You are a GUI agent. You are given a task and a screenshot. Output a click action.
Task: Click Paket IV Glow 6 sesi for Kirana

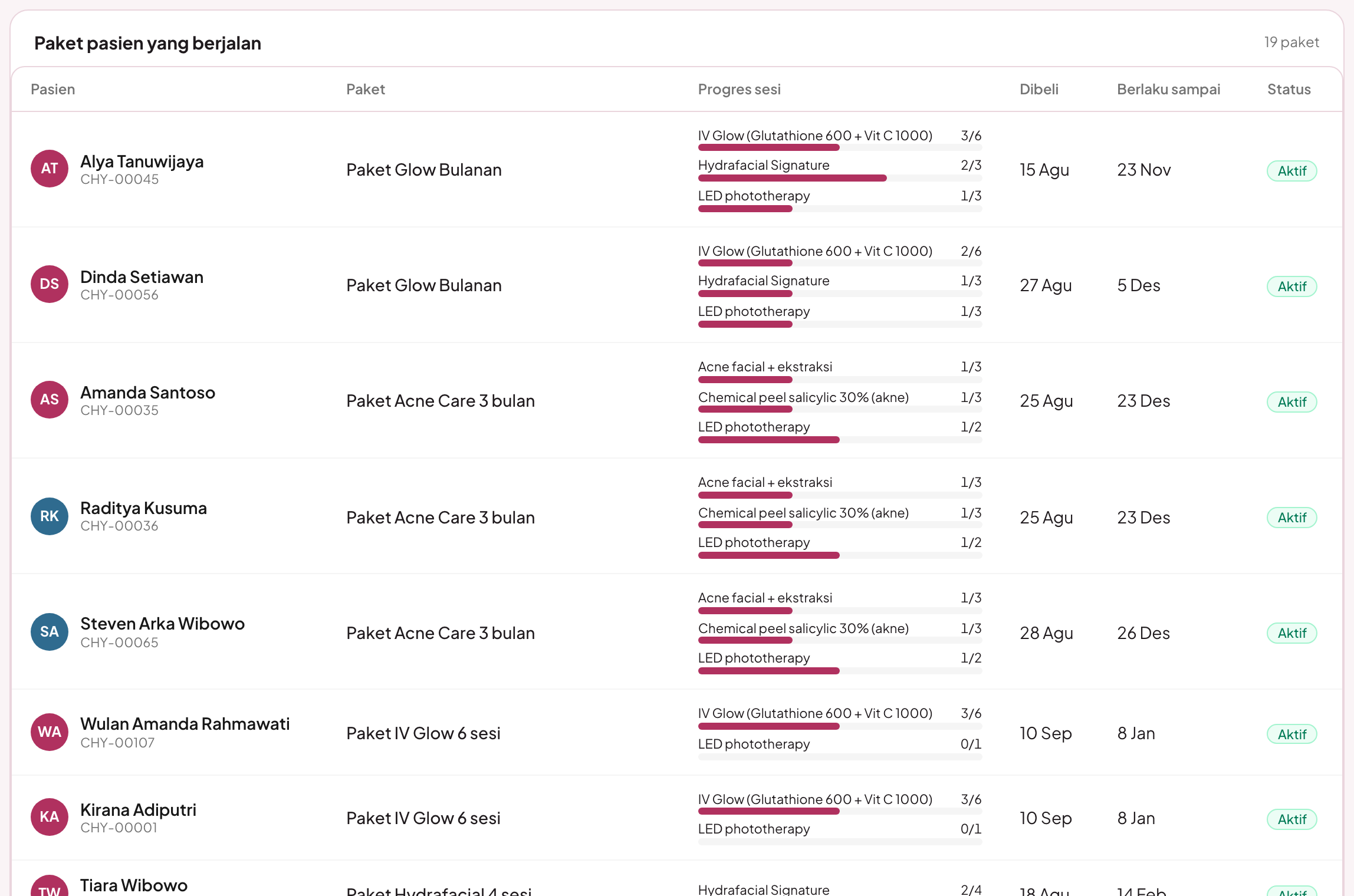[423, 818]
